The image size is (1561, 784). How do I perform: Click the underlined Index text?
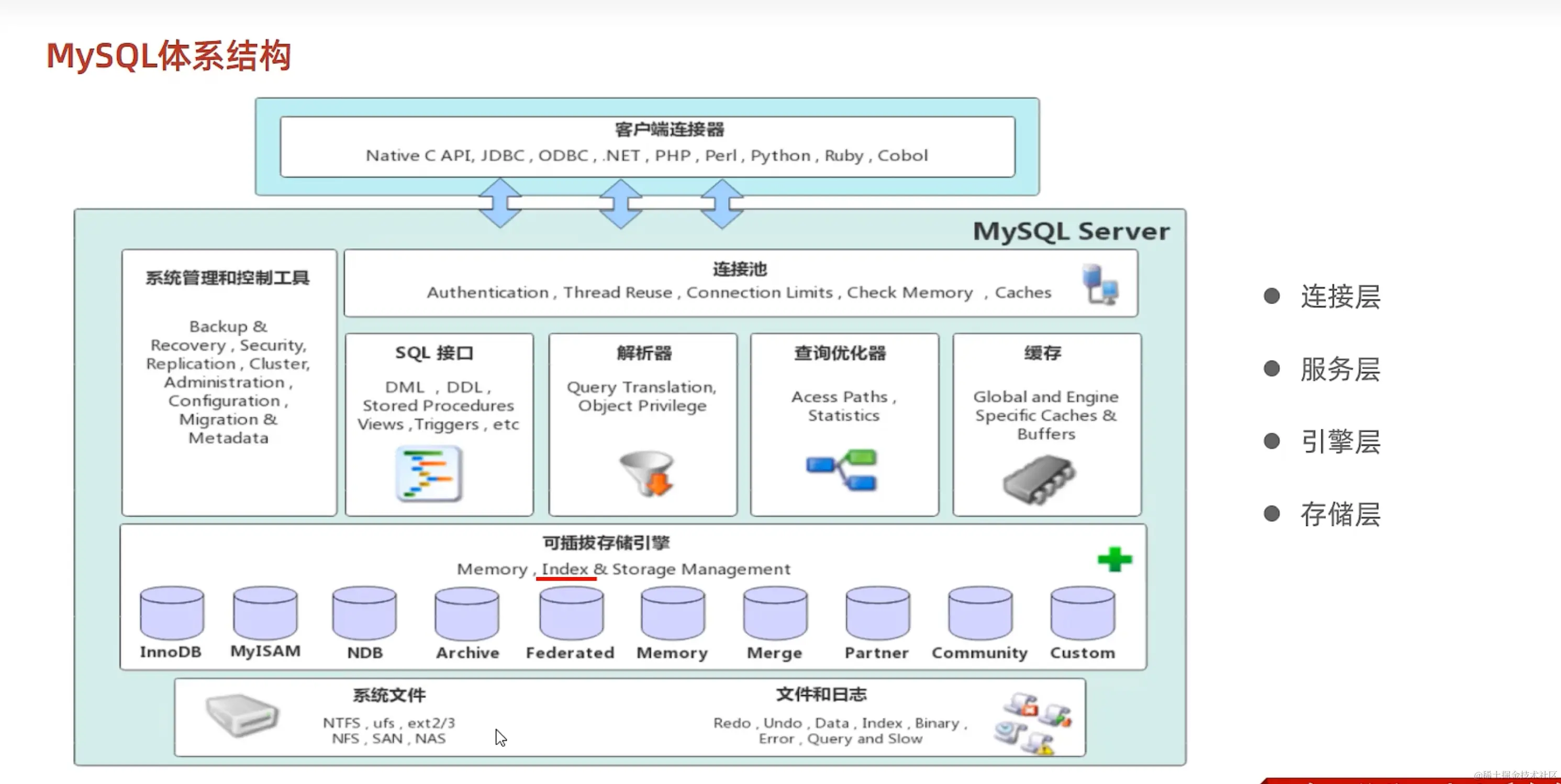565,569
